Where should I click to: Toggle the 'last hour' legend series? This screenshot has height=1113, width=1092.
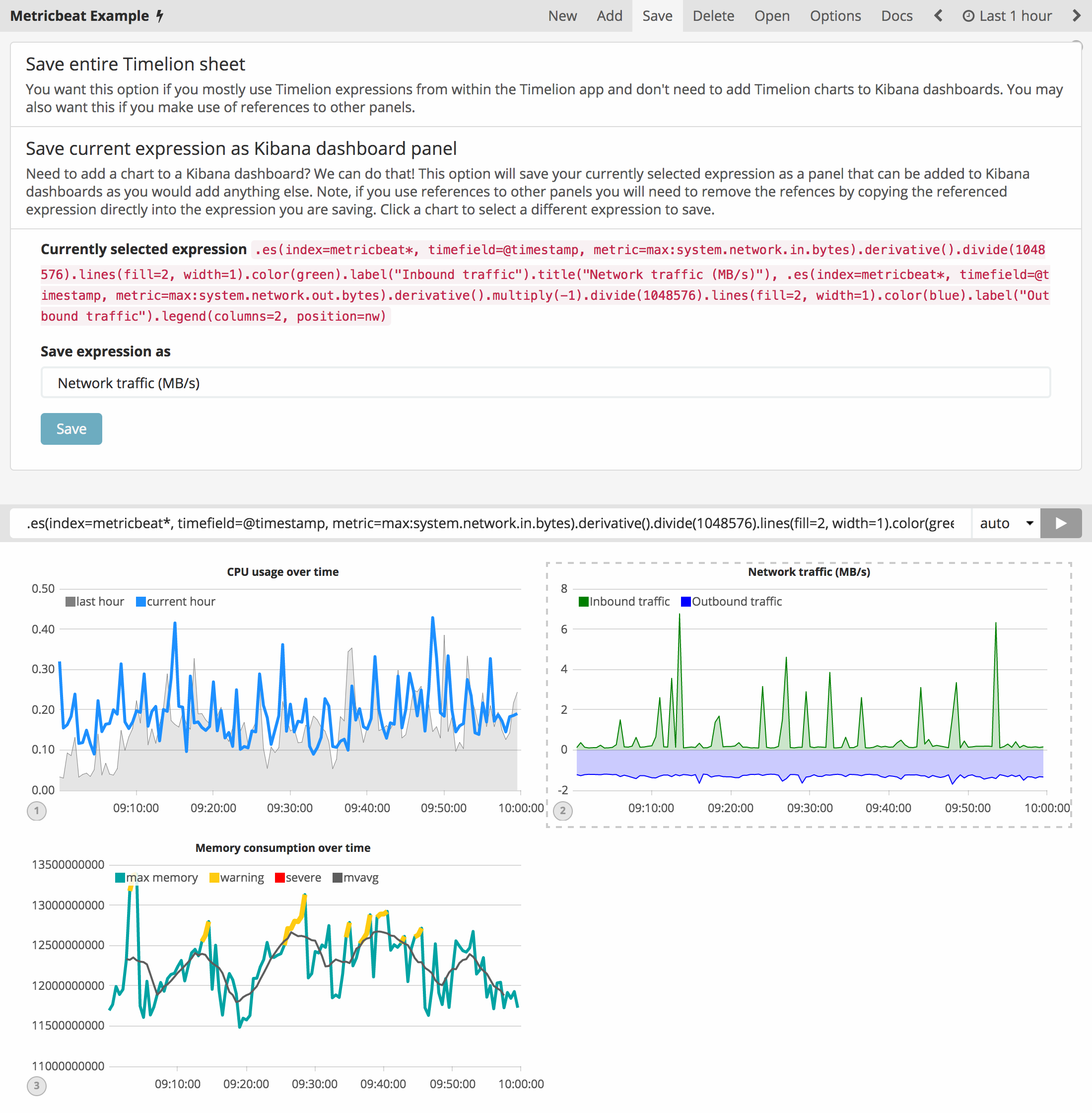point(100,601)
